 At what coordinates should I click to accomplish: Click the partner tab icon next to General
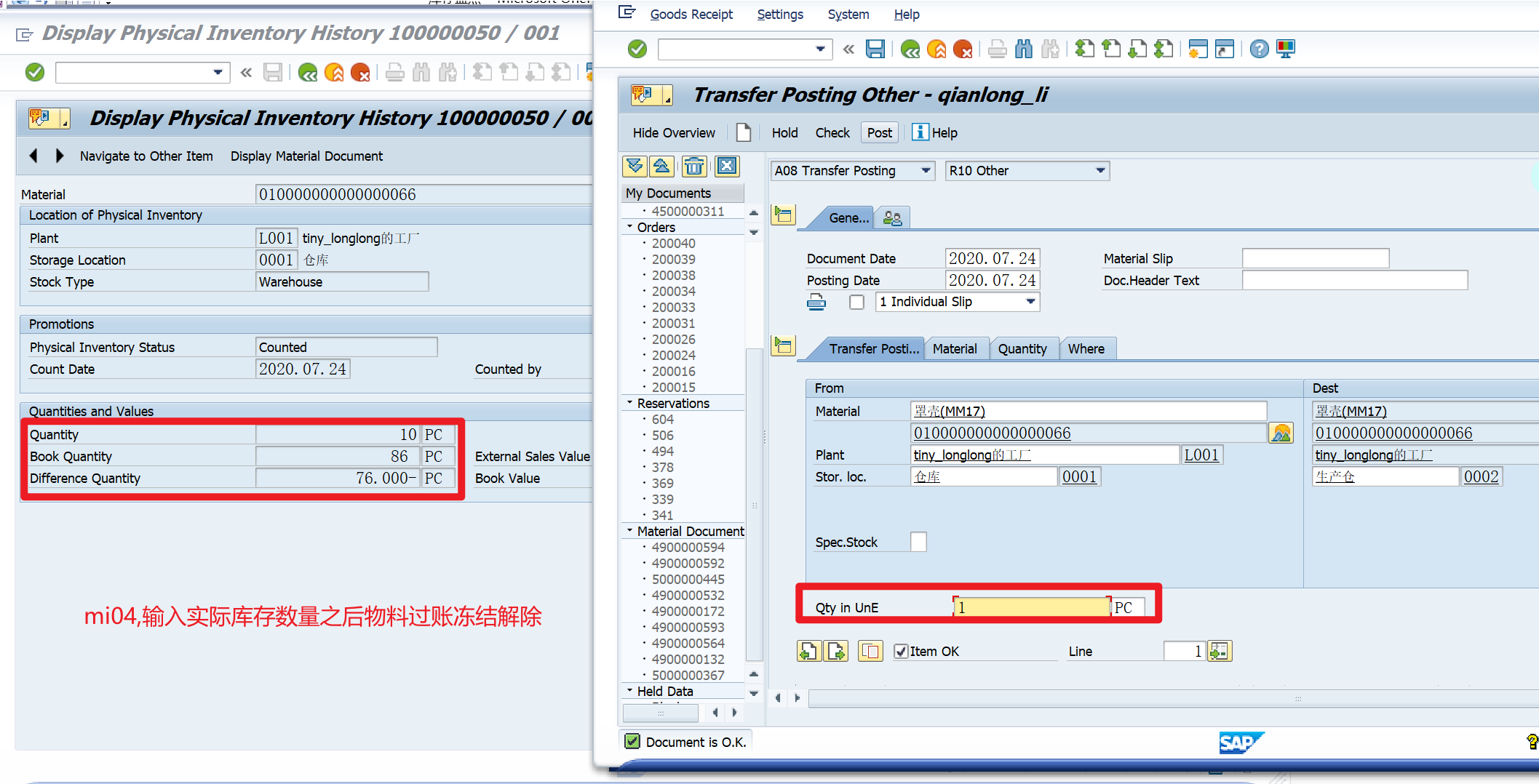(x=892, y=217)
